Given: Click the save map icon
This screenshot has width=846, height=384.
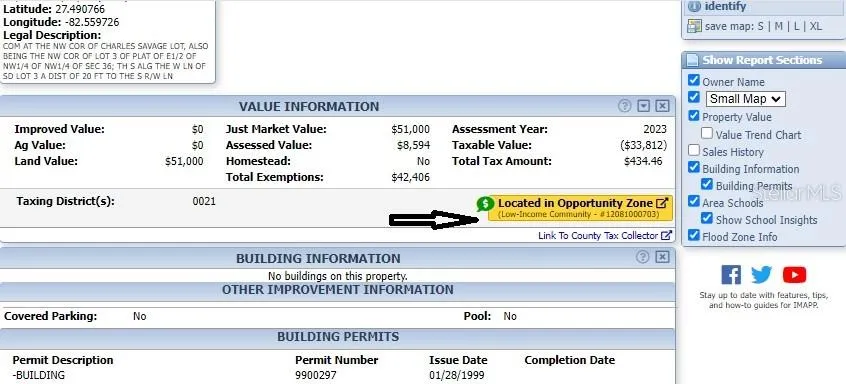Looking at the screenshot, I should [694, 26].
